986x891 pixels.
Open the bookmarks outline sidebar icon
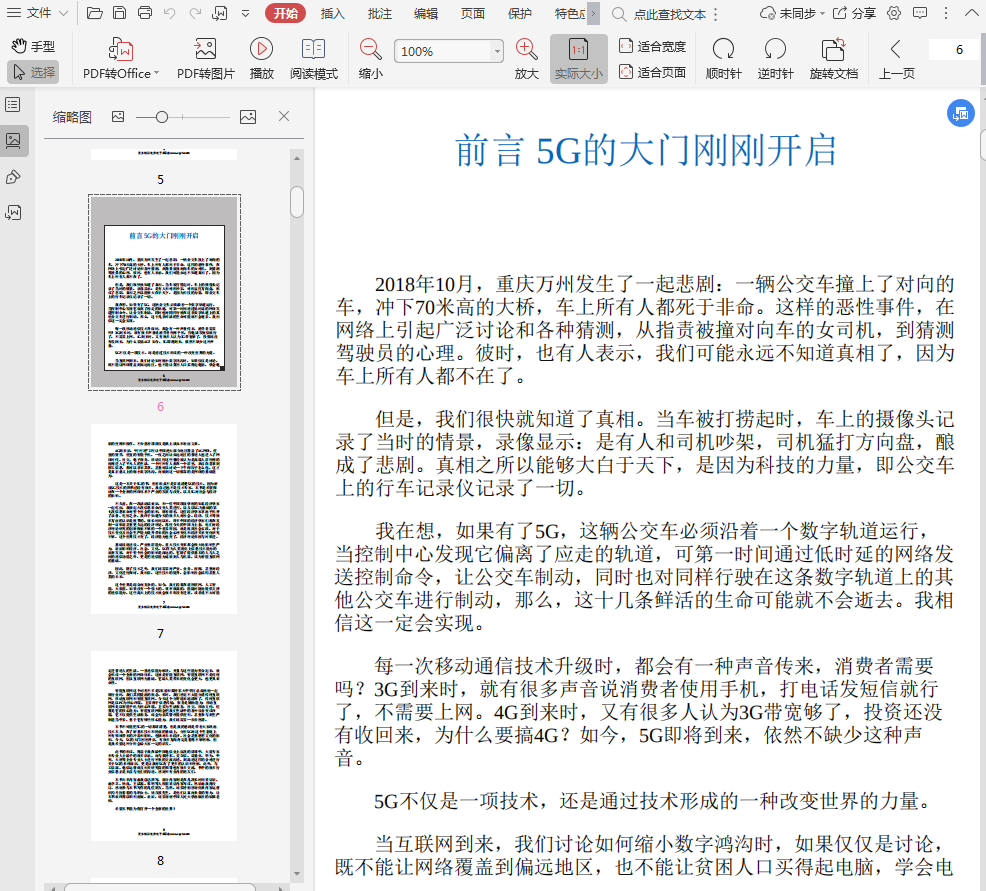click(13, 104)
